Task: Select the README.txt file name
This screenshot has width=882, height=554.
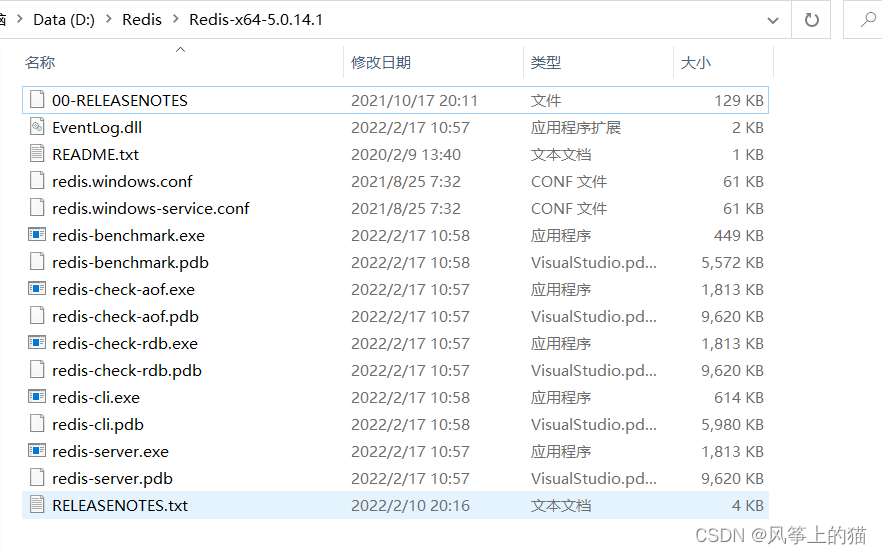Action: click(95, 155)
